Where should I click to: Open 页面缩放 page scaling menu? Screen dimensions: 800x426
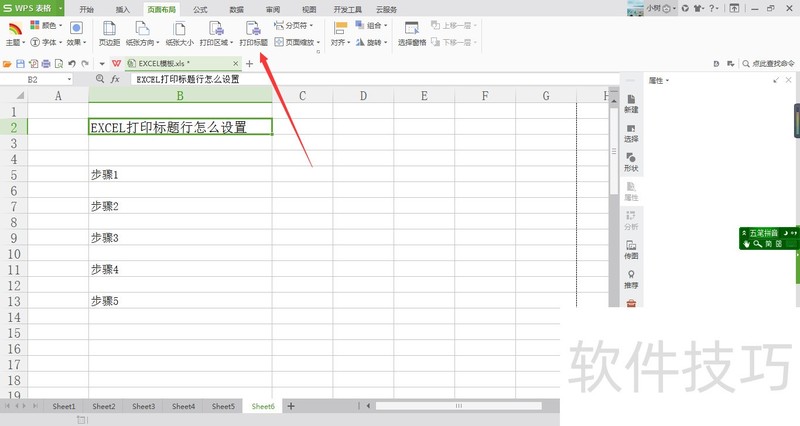coord(297,42)
